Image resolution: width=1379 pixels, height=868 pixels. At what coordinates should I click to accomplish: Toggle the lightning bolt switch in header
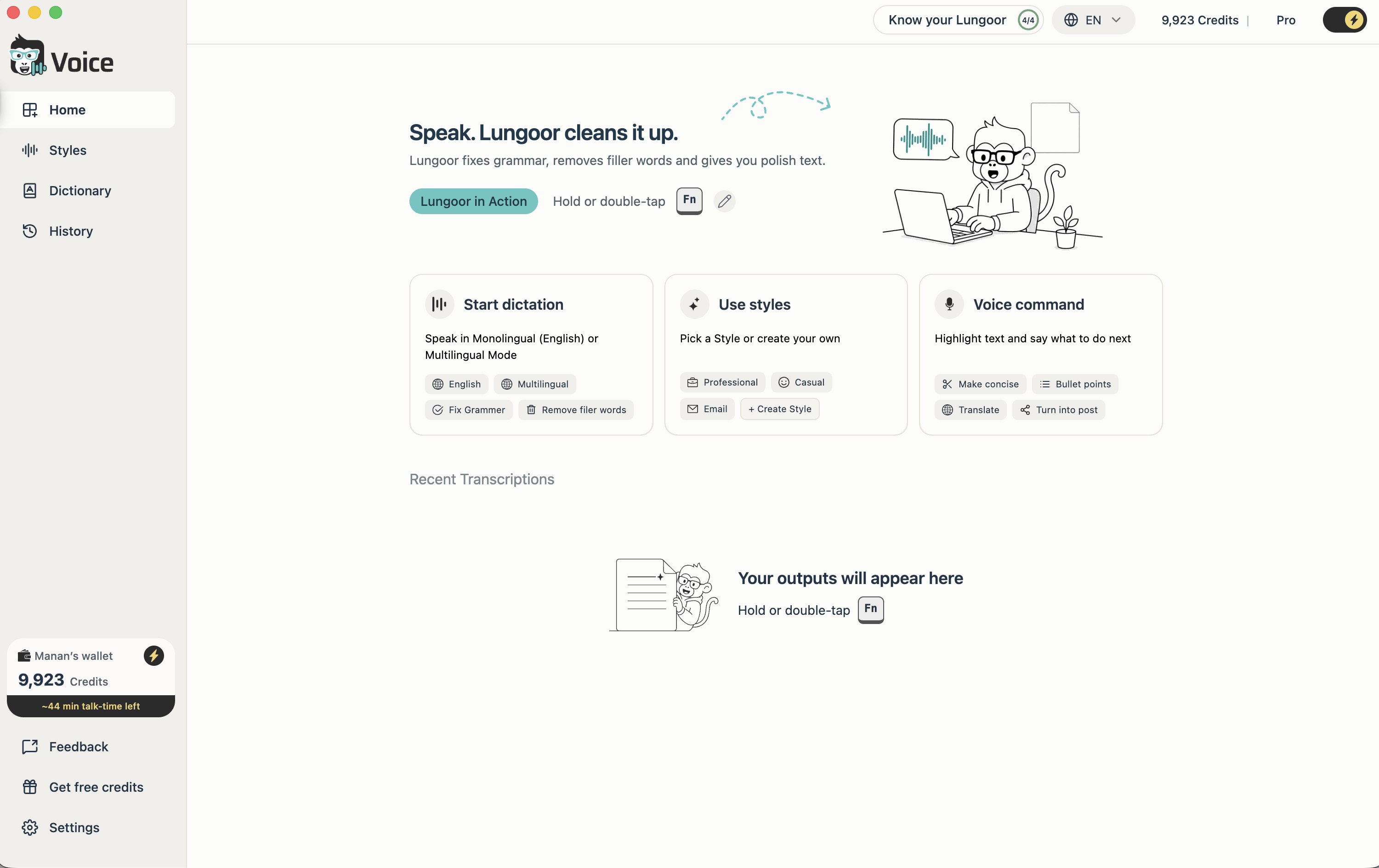coord(1345,20)
